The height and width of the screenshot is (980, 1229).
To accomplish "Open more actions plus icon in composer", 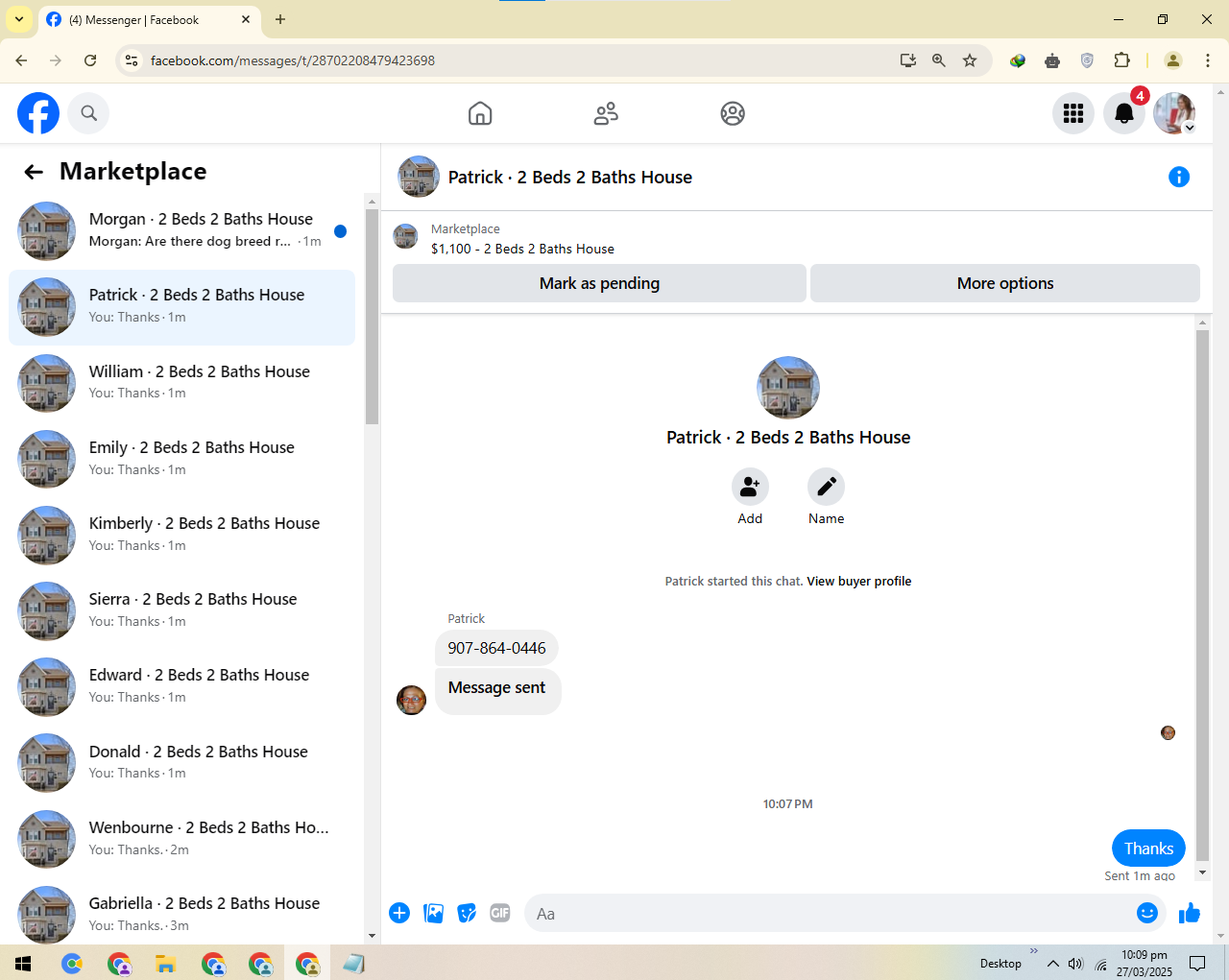I will point(399,913).
